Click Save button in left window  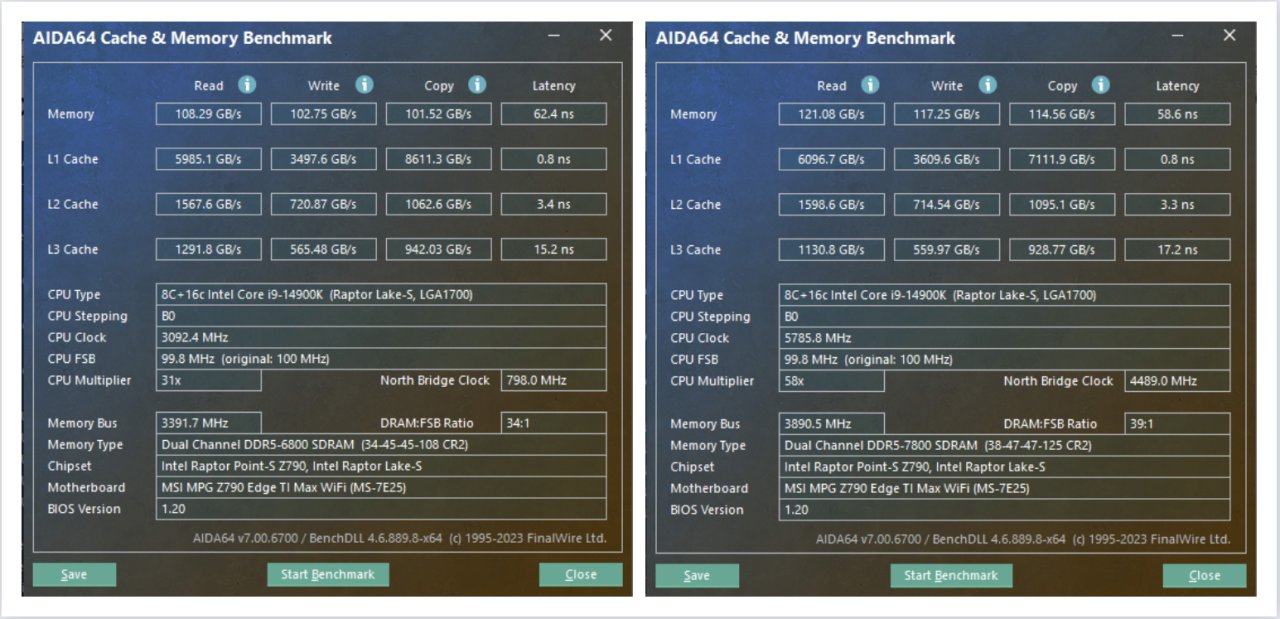click(x=74, y=575)
